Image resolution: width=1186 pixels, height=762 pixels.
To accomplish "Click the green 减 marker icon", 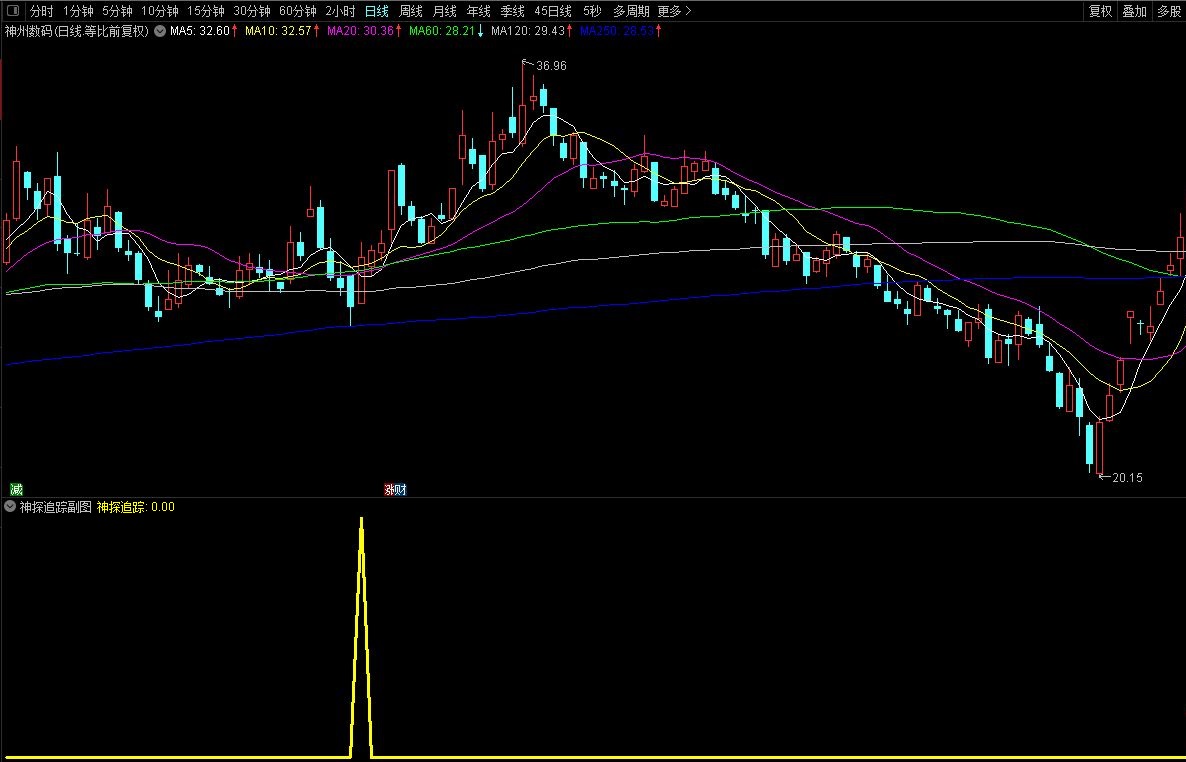I will tap(16, 490).
